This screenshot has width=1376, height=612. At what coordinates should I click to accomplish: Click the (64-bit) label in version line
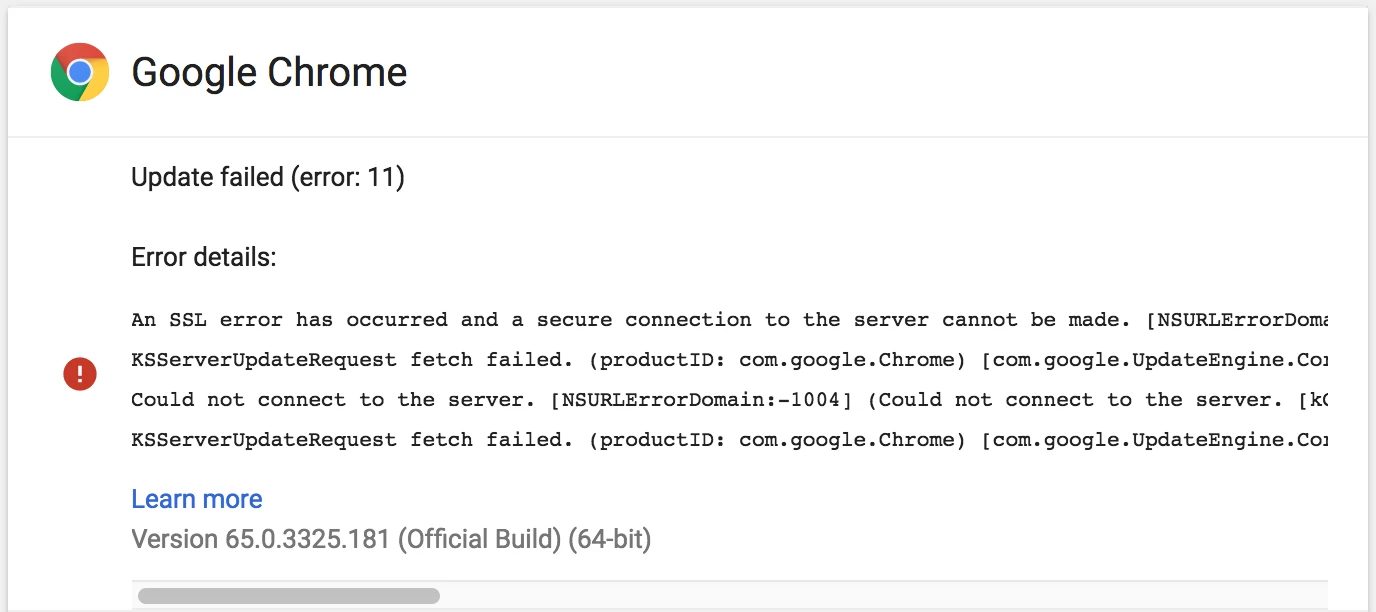610,540
